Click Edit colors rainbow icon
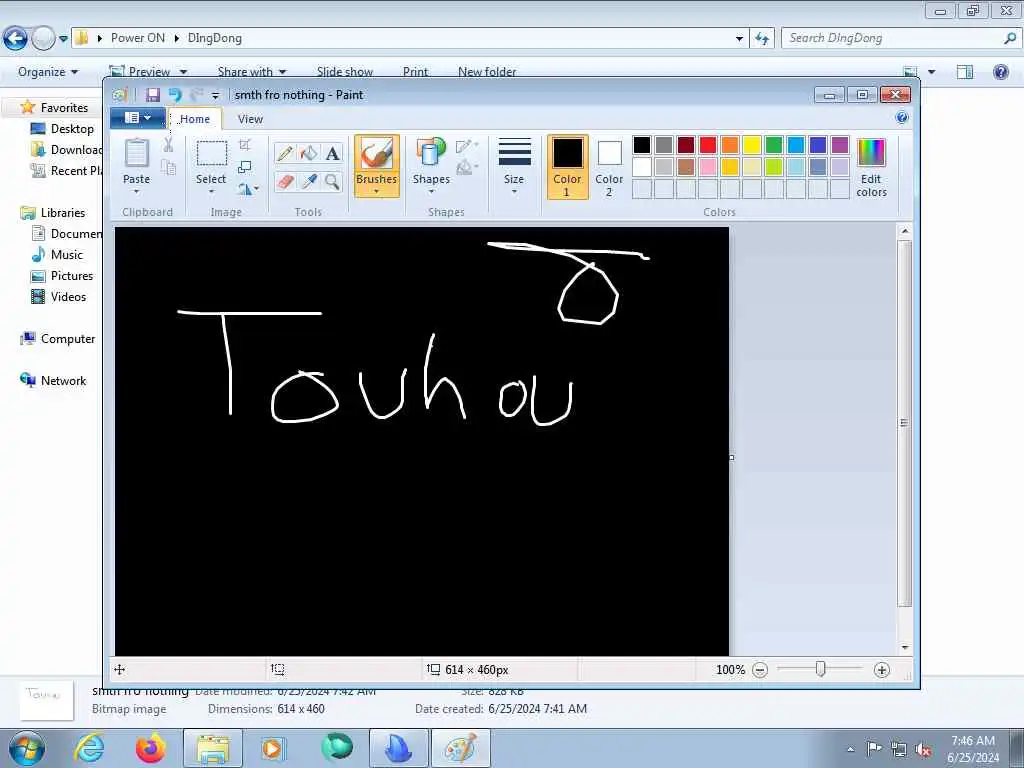The image size is (1024, 768). [871, 153]
